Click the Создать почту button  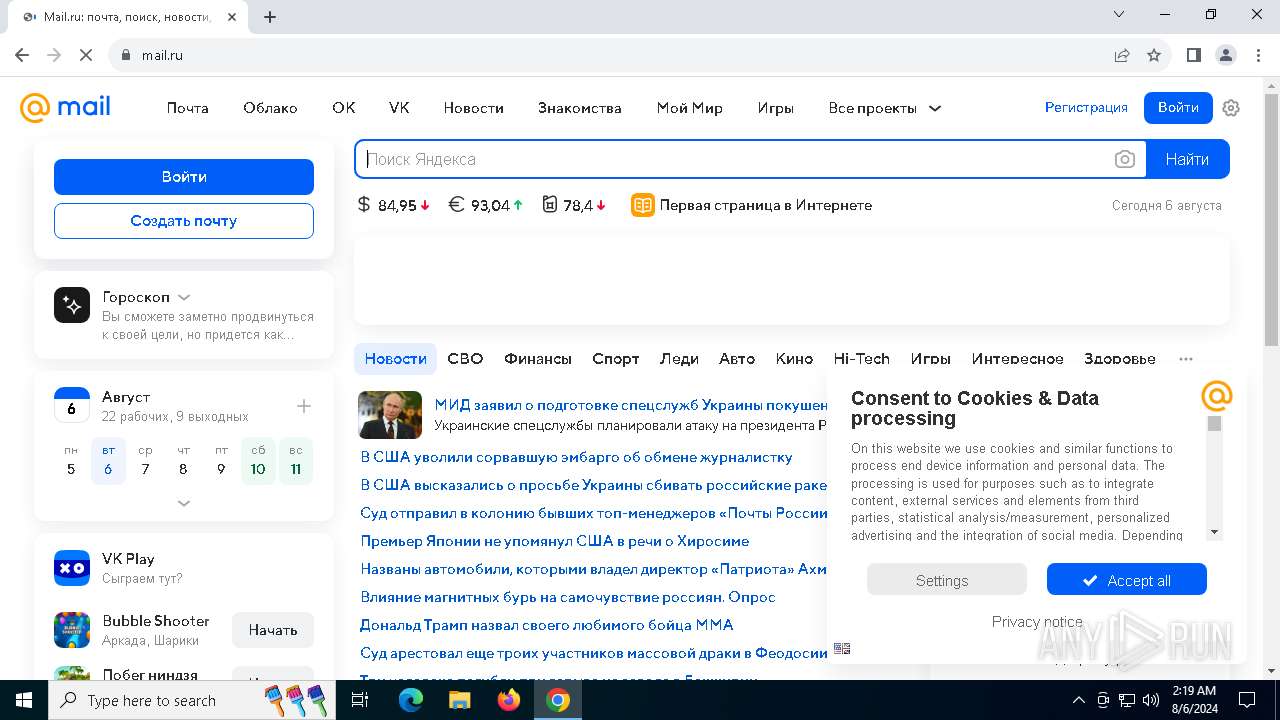pyautogui.click(x=184, y=221)
